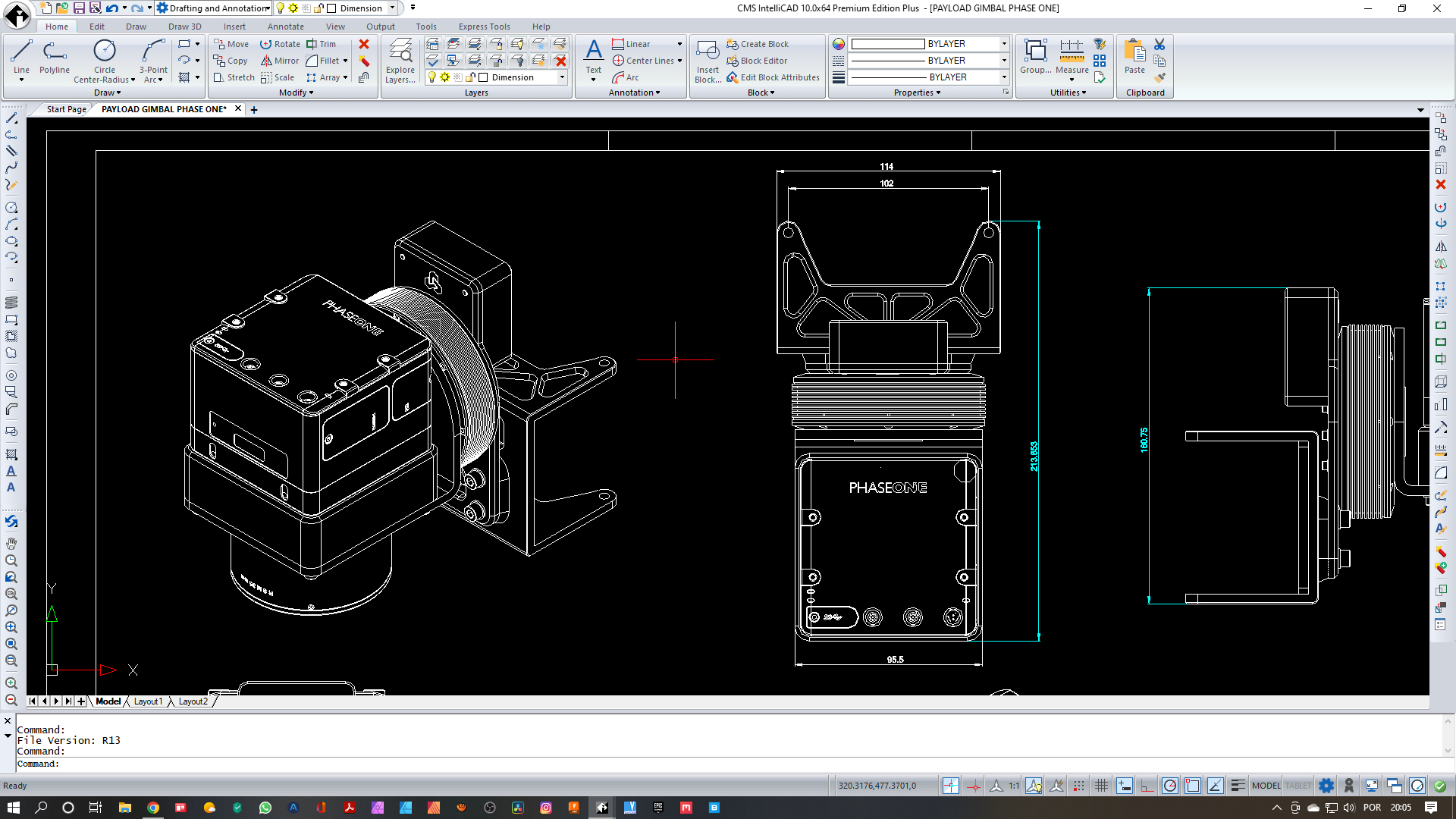Expand the Modify panel flyout
Image resolution: width=1456 pixels, height=819 pixels.
tap(296, 93)
